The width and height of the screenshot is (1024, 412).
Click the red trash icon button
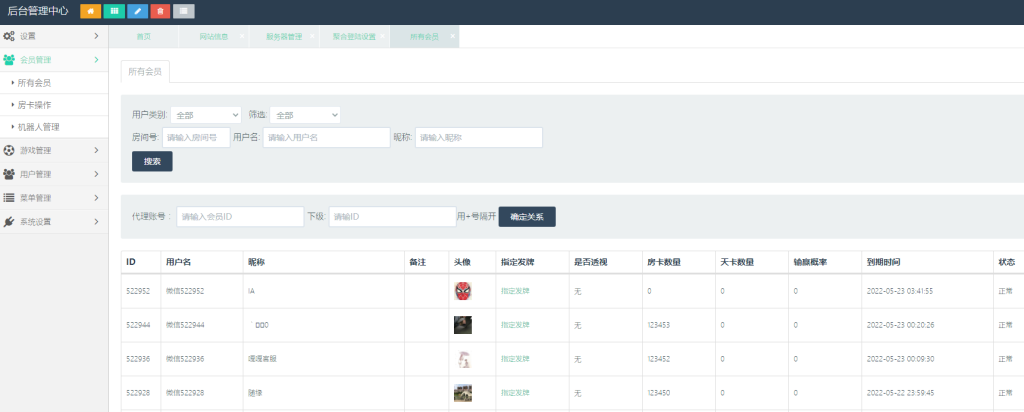160,11
